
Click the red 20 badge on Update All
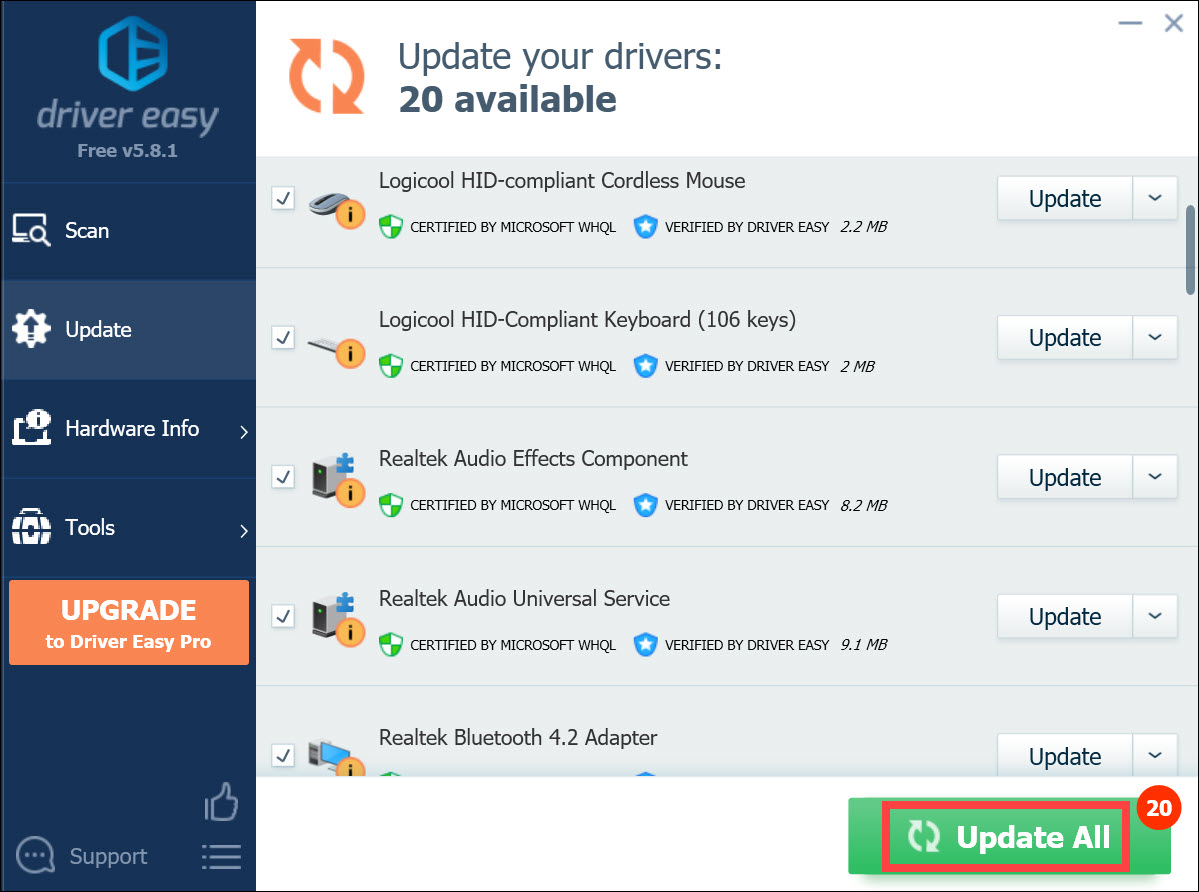point(1158,807)
